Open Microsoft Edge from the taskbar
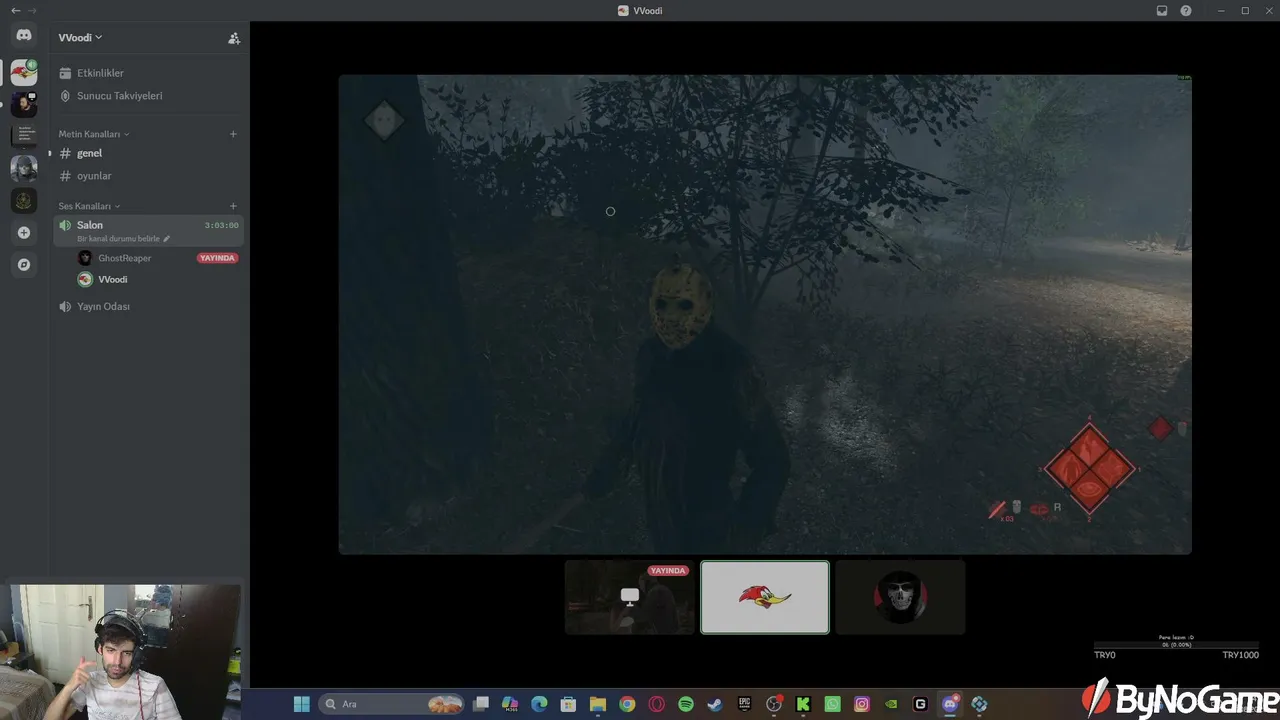 (x=539, y=704)
